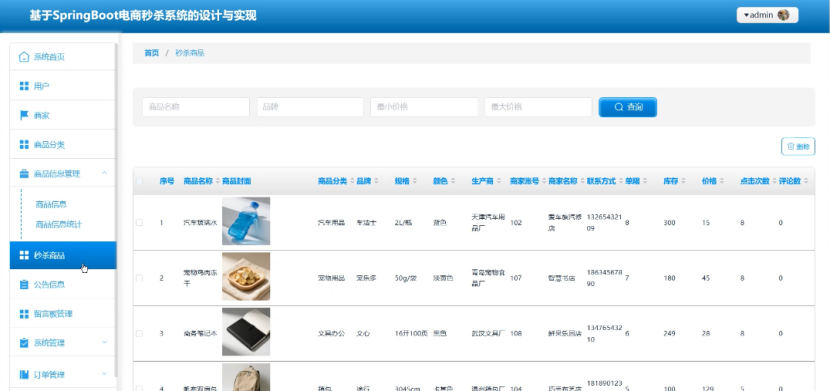
Task: Click the trash icon in 删除 button
Action: click(x=791, y=147)
